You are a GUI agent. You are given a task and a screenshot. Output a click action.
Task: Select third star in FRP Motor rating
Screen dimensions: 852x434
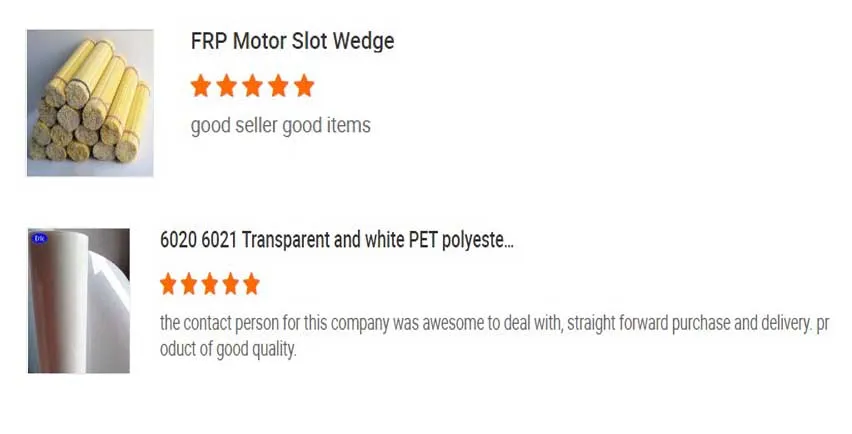[253, 86]
